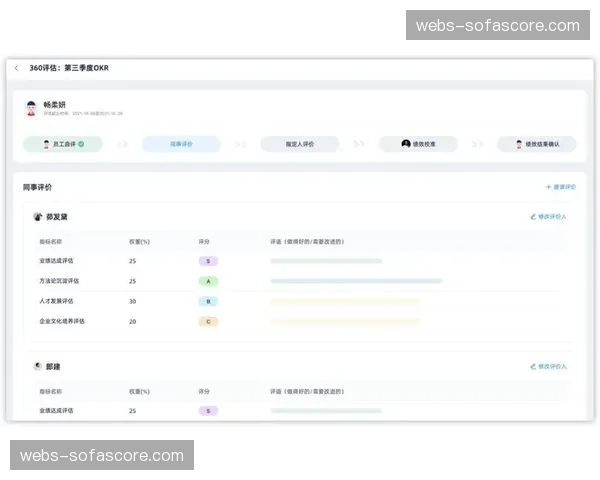600x480 pixels.
Task: Click 业绩达成评估 row in 郎建's table
Action: pyautogui.click(x=300, y=411)
